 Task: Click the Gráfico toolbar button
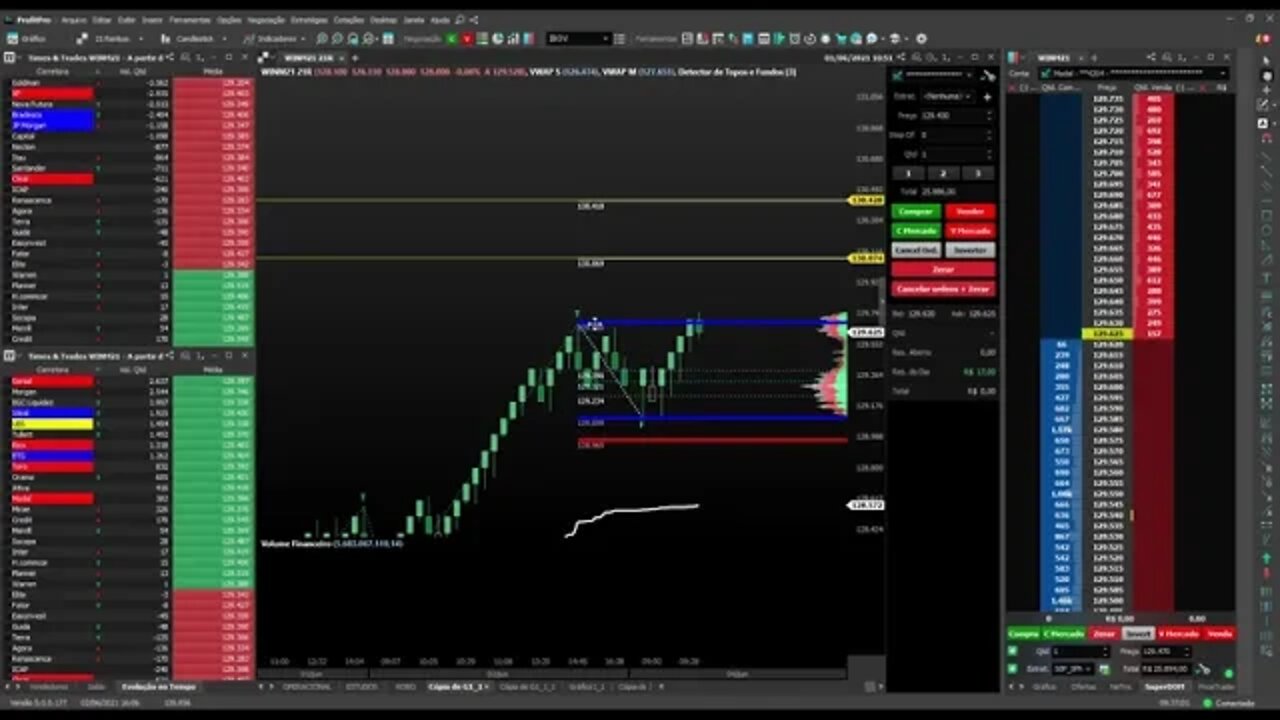[x=27, y=38]
